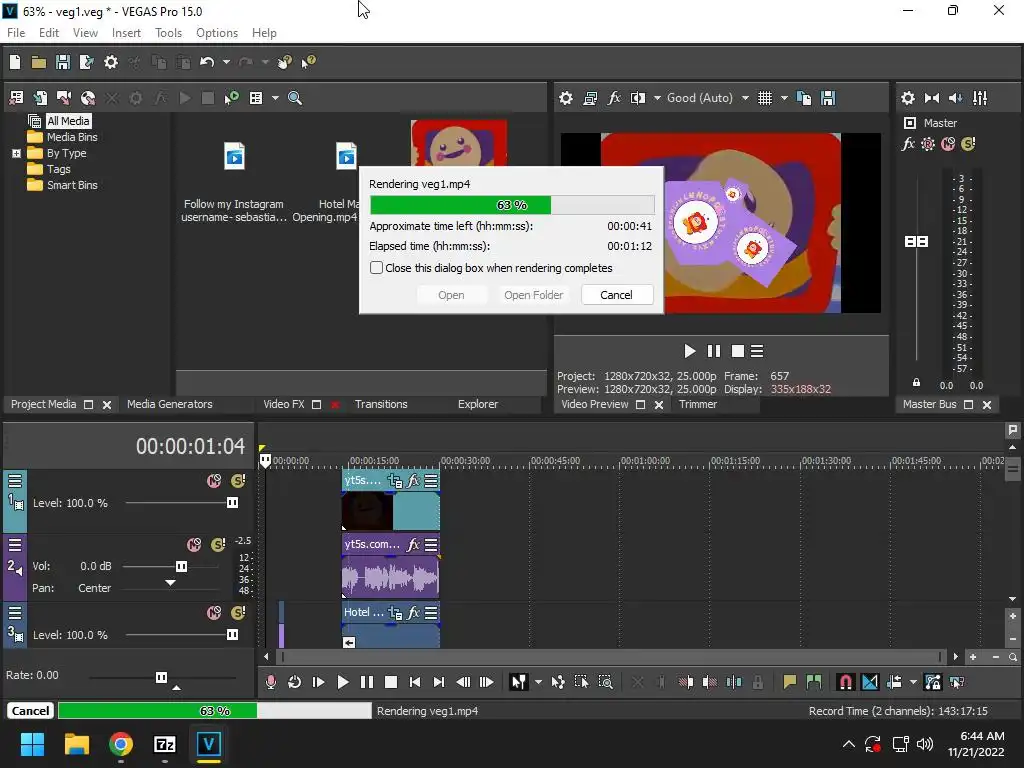Select yt5s audio event waveform on timeline

[x=390, y=577]
